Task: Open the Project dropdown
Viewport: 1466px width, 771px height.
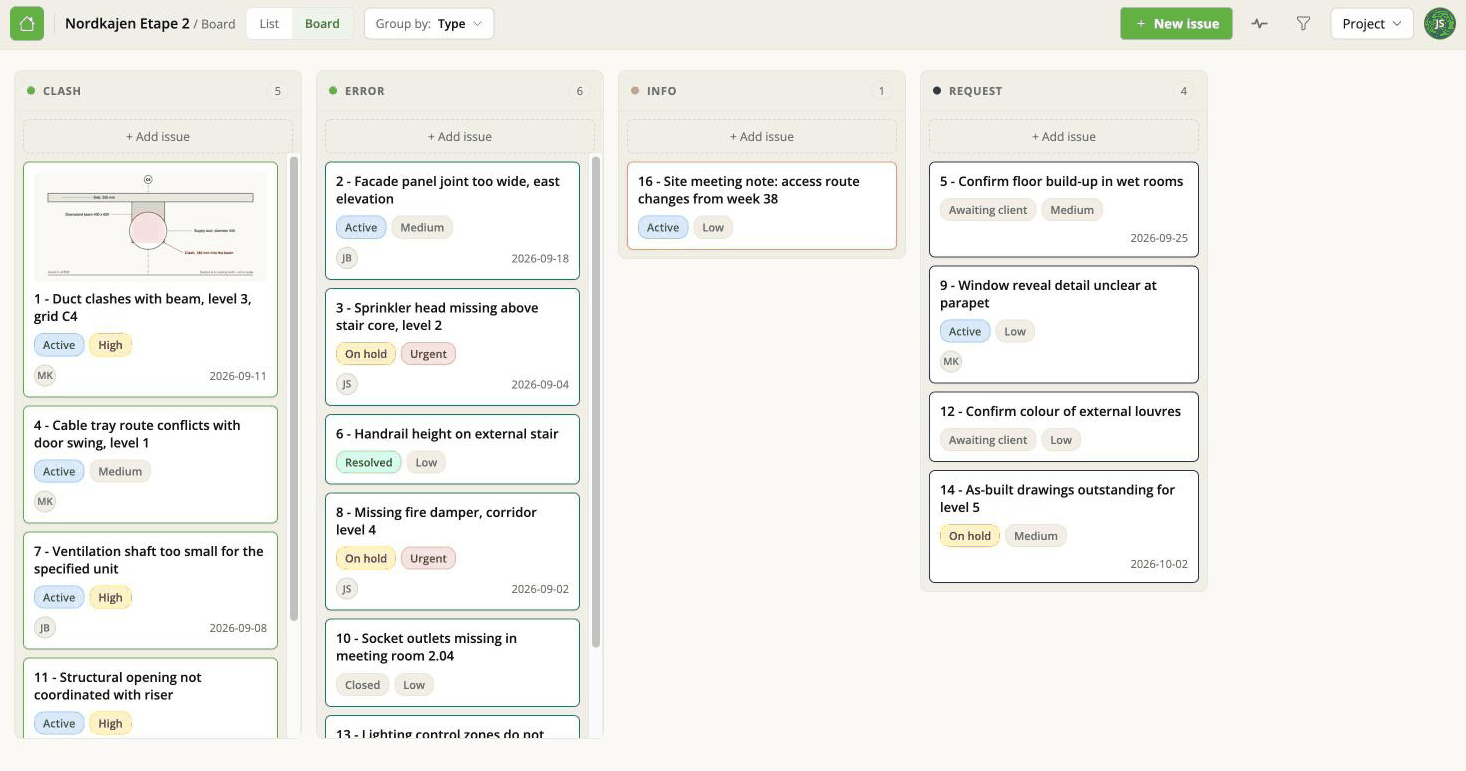Action: pos(1371,24)
